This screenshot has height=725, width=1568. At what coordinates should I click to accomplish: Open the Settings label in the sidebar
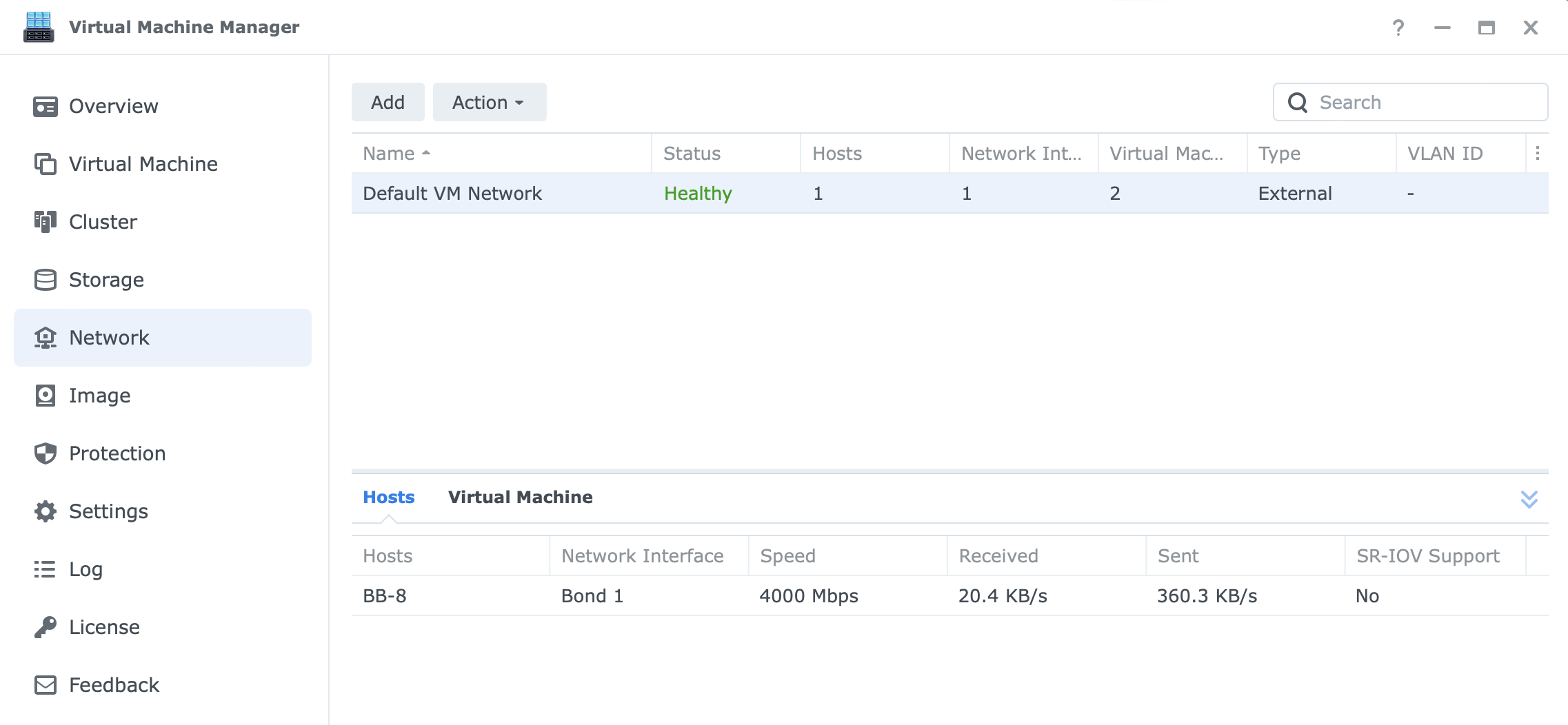pyautogui.click(x=108, y=511)
